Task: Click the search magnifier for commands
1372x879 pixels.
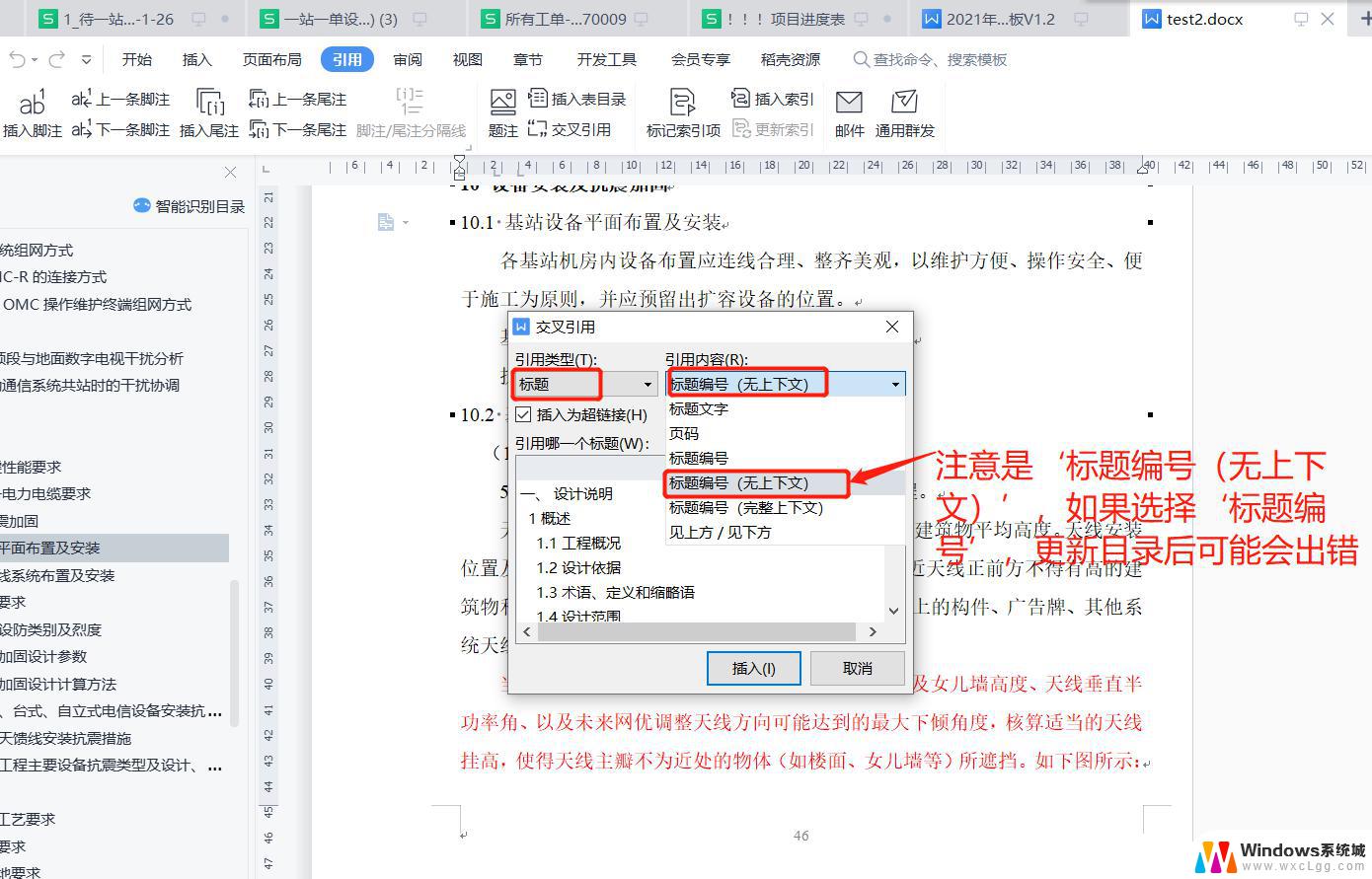Action: (x=862, y=59)
